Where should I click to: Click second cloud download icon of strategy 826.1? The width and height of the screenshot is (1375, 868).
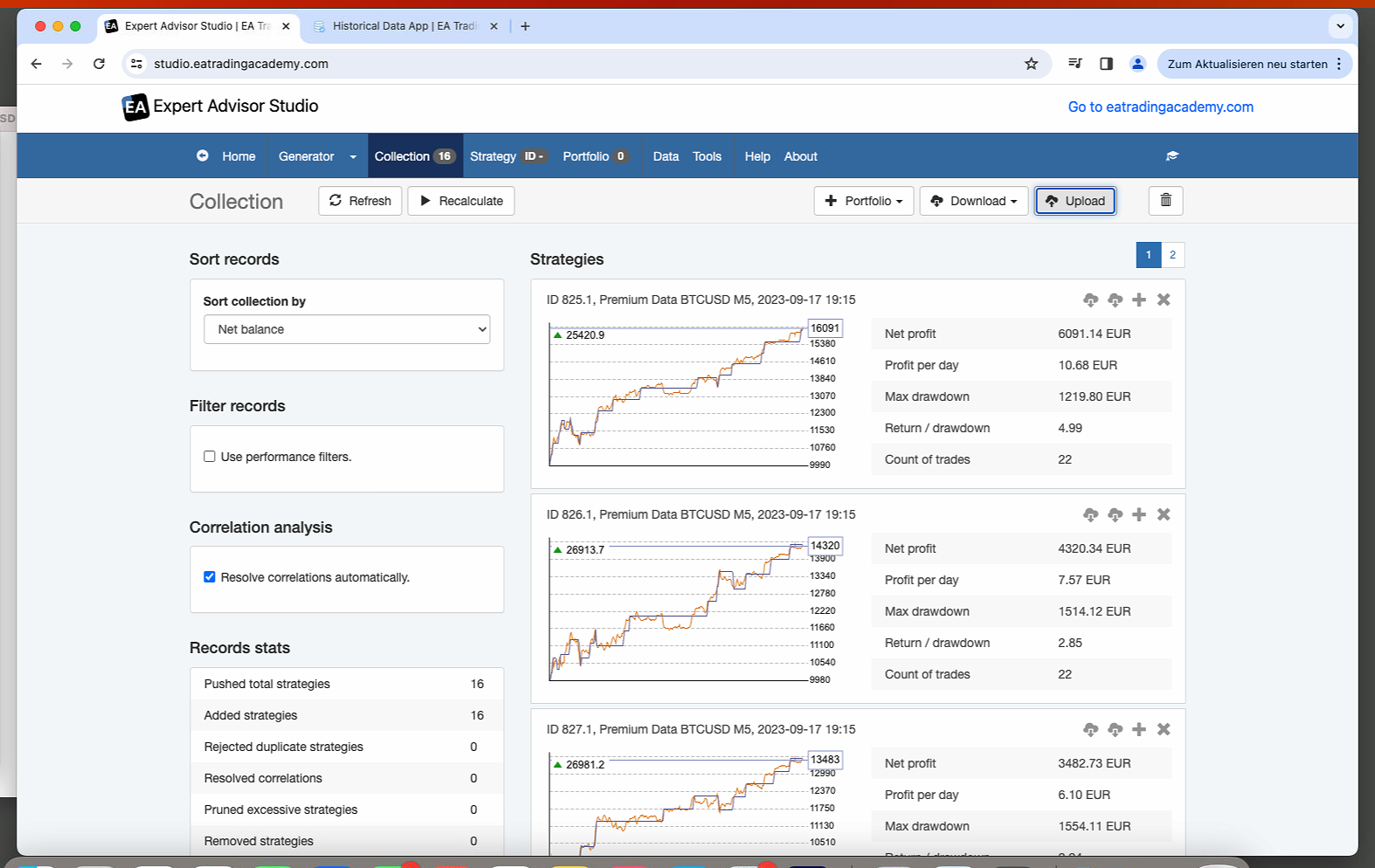pos(1115,514)
